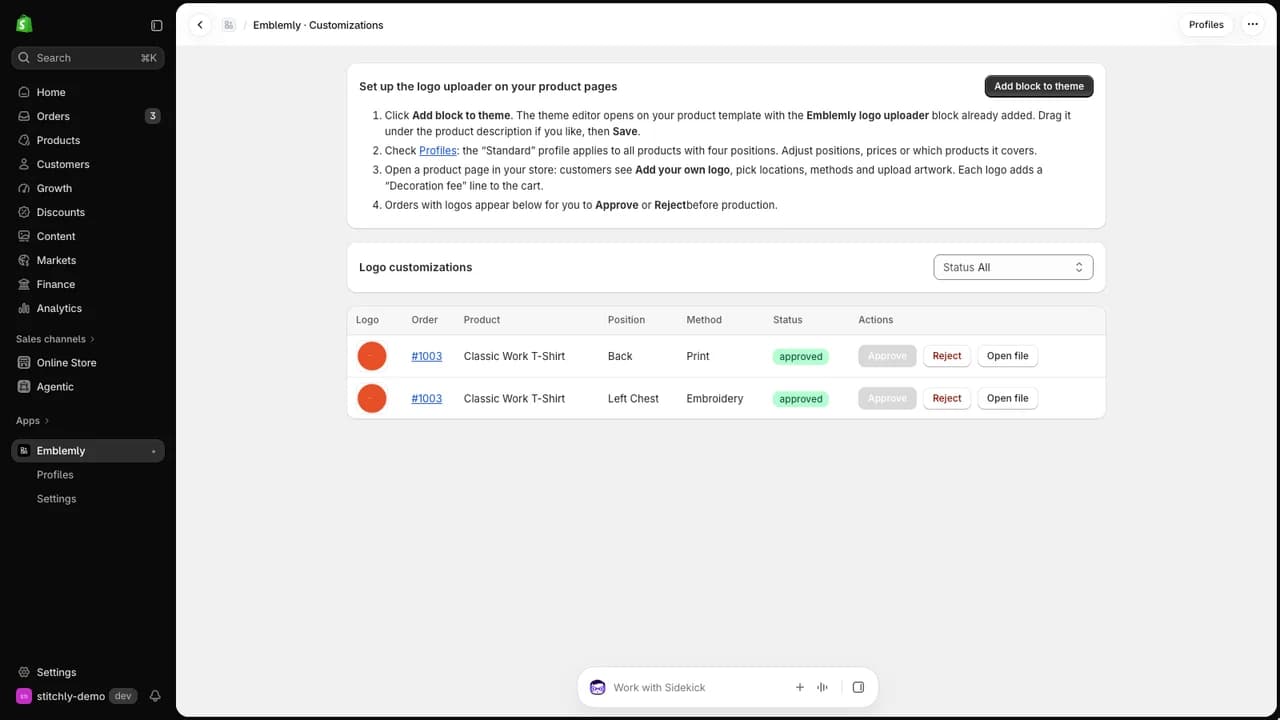Click the Analytics bar chart icon
The image size is (1280, 720).
24,308
